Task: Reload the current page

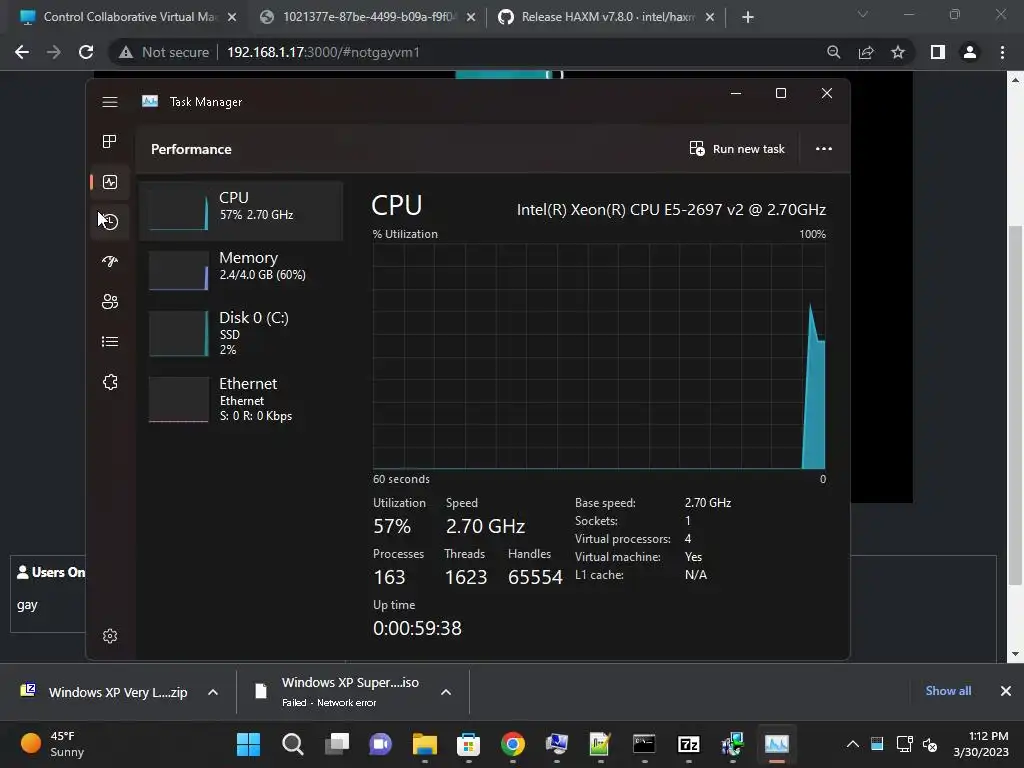Action: click(86, 52)
